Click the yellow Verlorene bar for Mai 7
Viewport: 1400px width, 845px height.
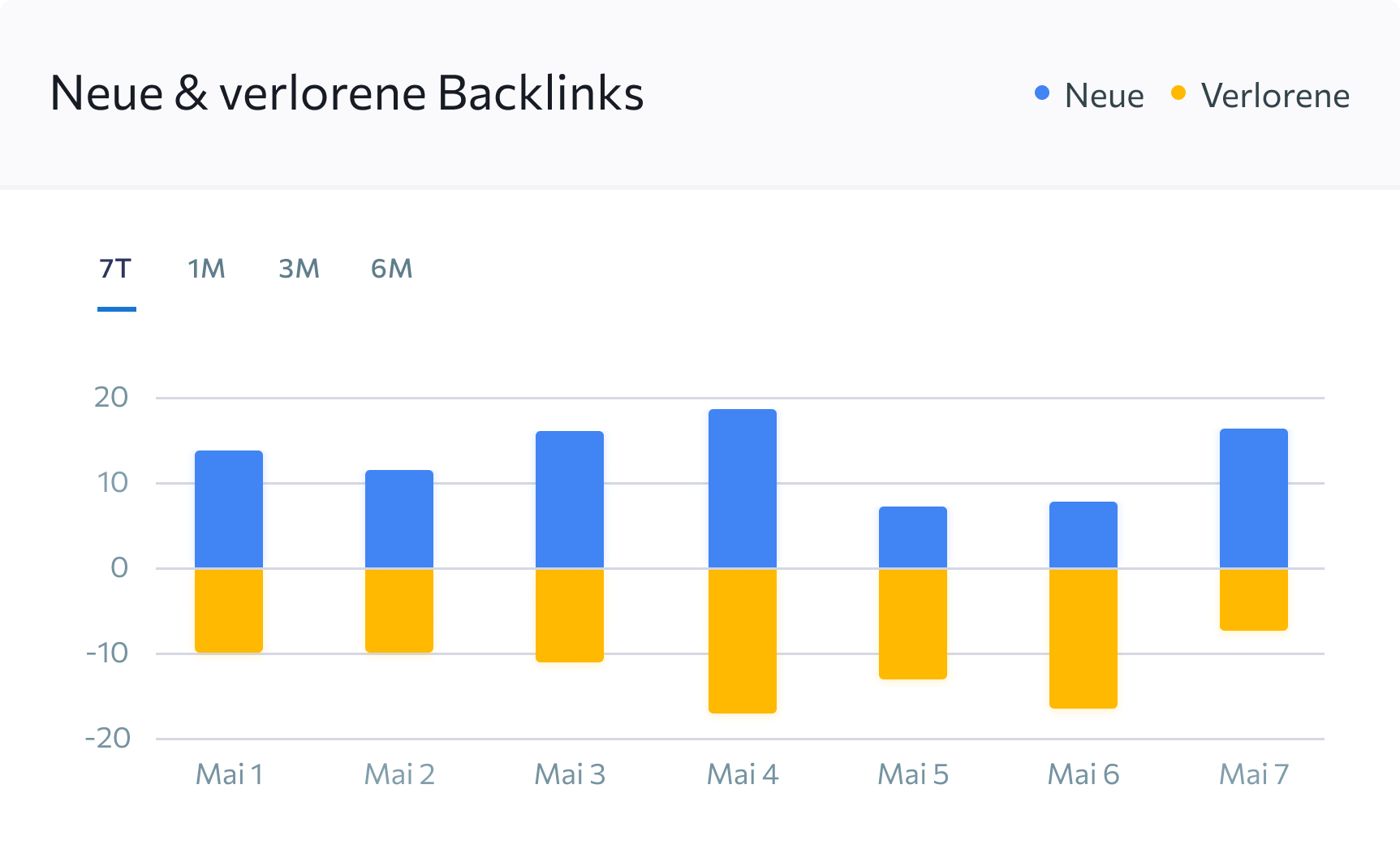[x=1254, y=599]
